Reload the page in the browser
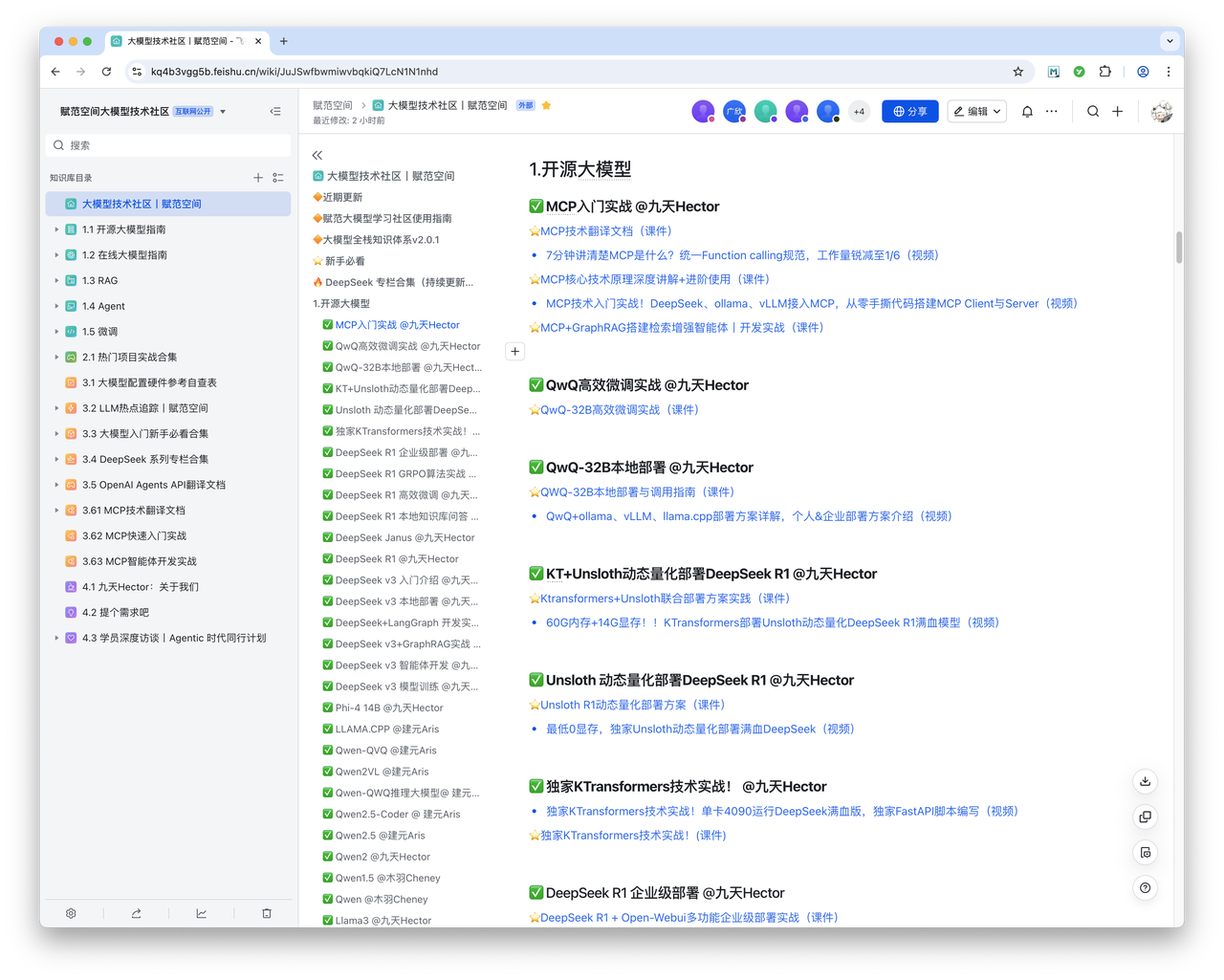Image resolution: width=1224 pixels, height=980 pixels. coord(106,72)
